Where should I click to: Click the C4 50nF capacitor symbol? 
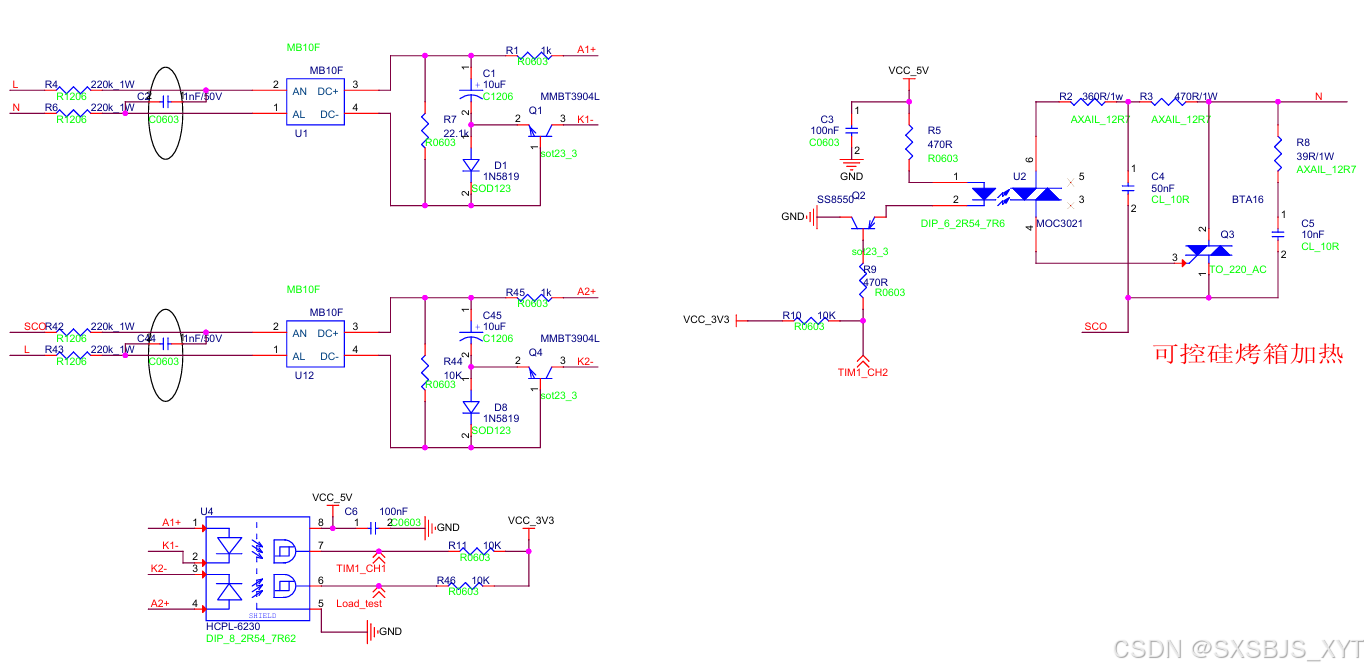1128,187
